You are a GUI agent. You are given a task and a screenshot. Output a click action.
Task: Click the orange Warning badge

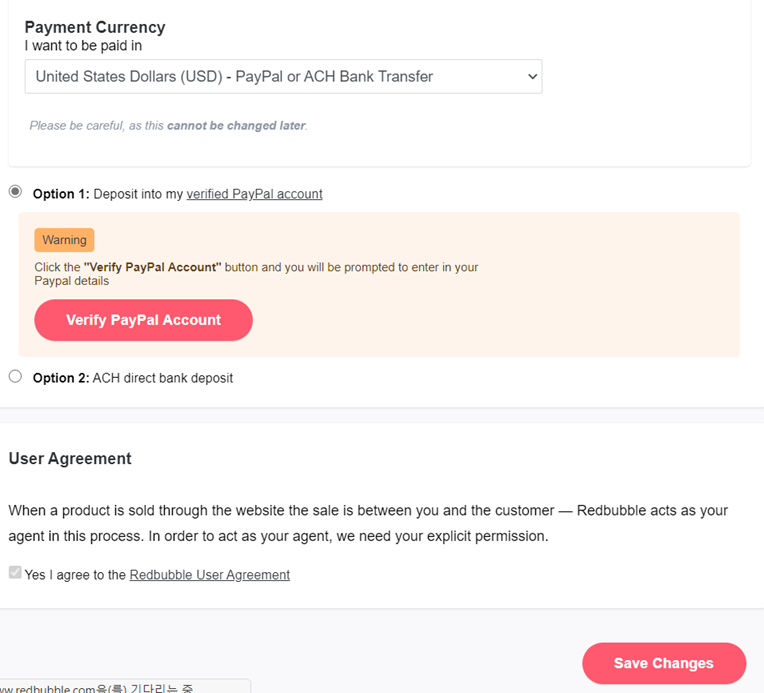pyautogui.click(x=64, y=240)
